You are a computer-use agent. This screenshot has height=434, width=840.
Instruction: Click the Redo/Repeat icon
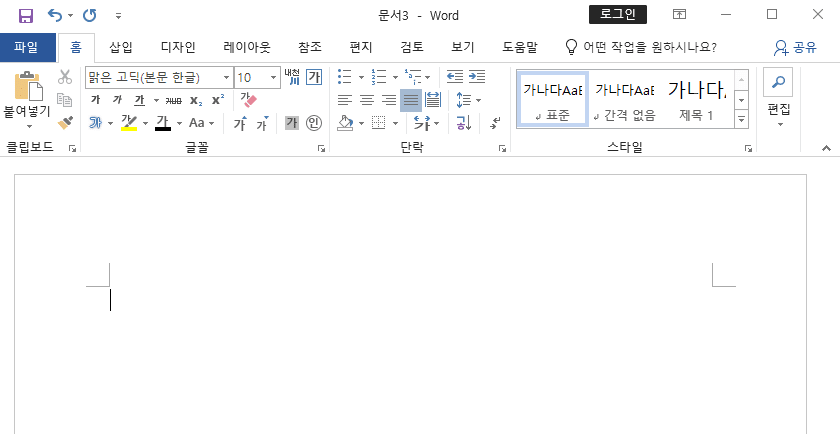[x=89, y=16]
